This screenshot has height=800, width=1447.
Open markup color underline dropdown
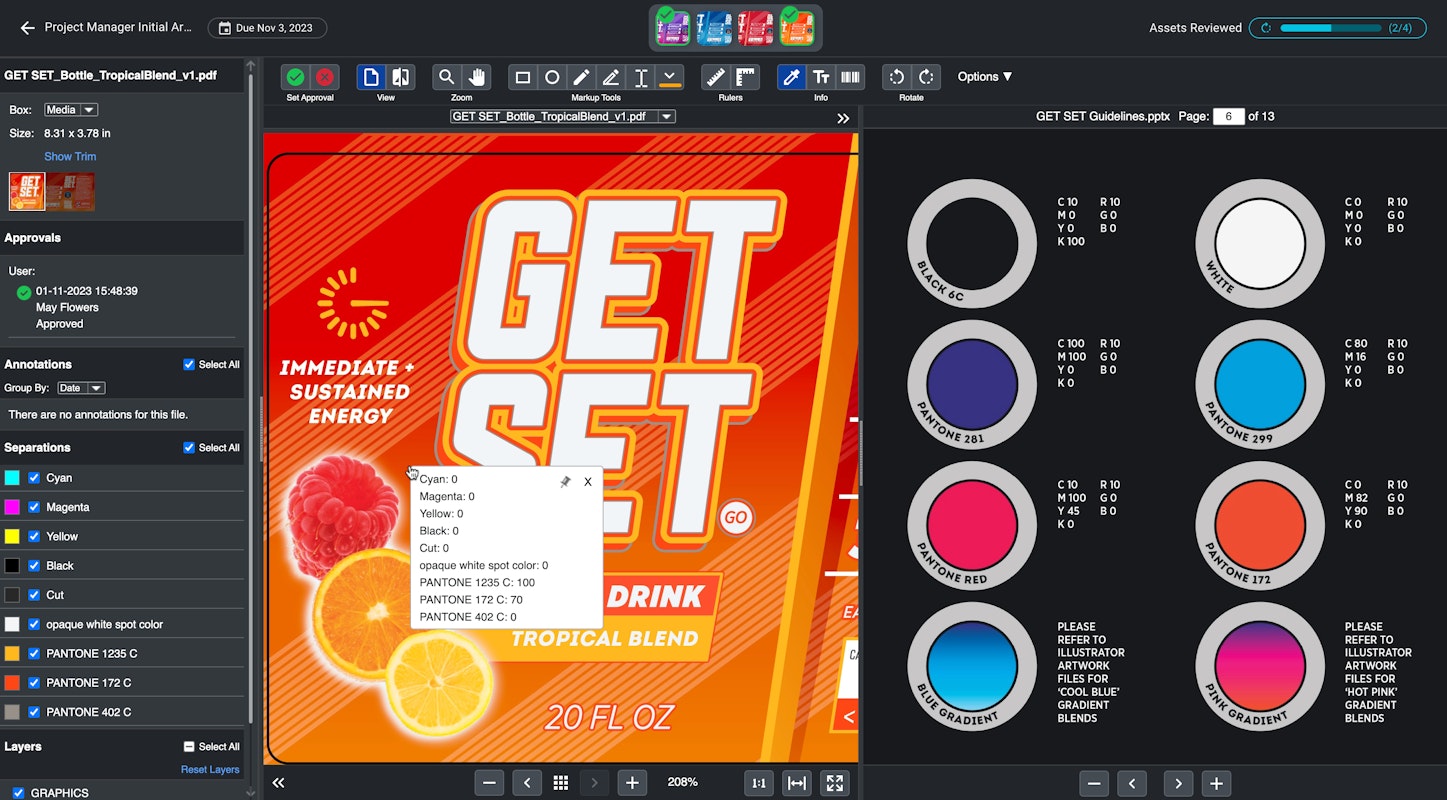coord(670,77)
